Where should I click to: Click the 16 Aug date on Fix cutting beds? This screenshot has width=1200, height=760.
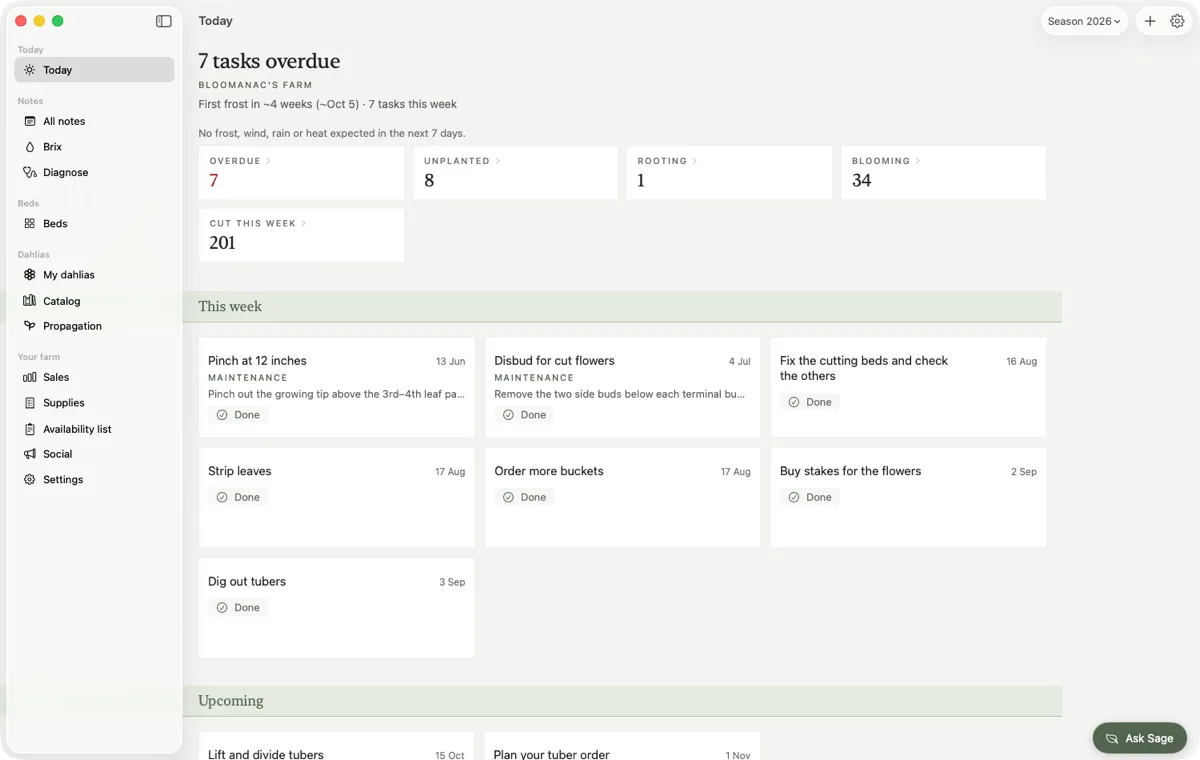1021,361
